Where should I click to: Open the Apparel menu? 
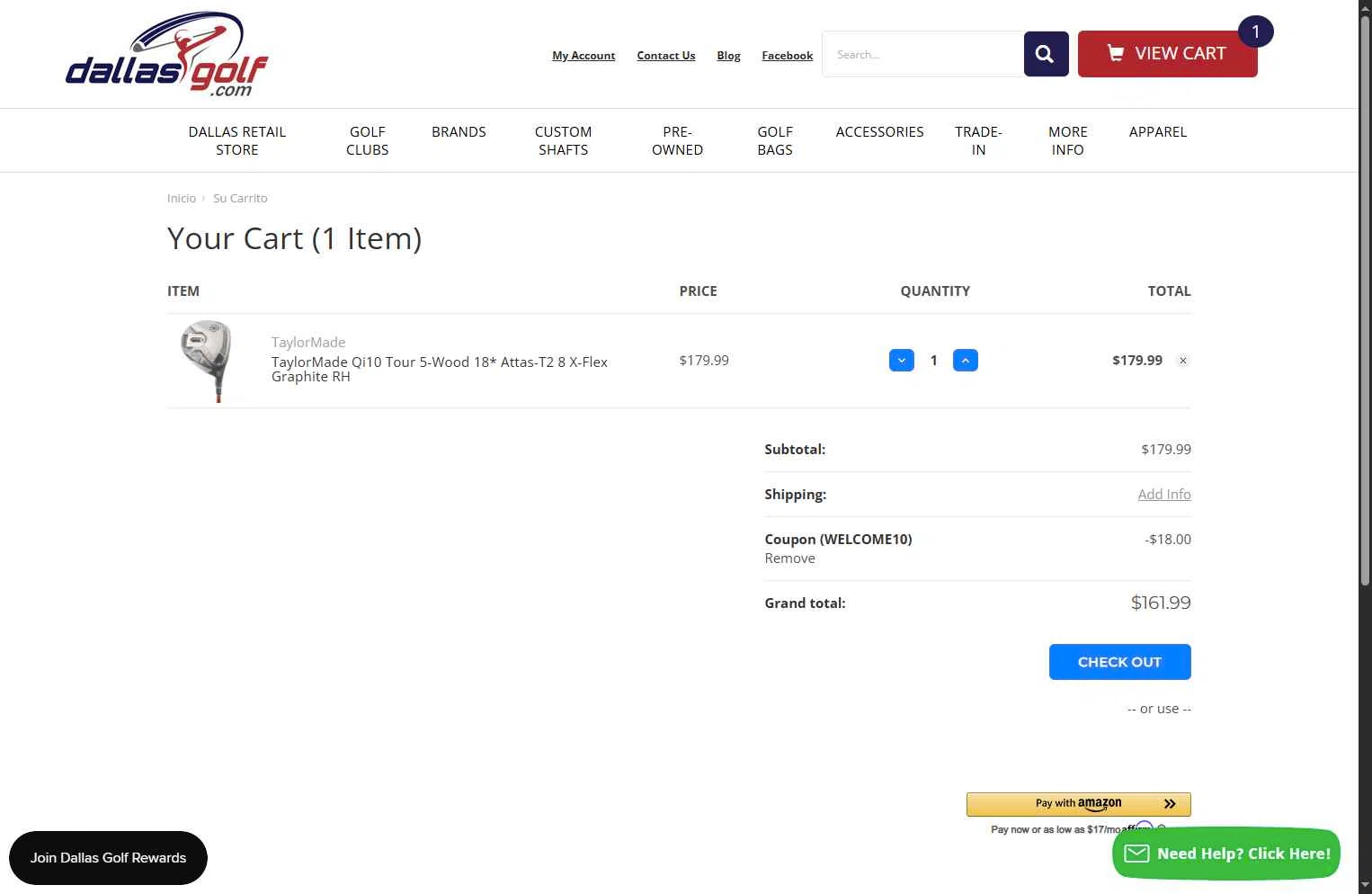click(1157, 132)
